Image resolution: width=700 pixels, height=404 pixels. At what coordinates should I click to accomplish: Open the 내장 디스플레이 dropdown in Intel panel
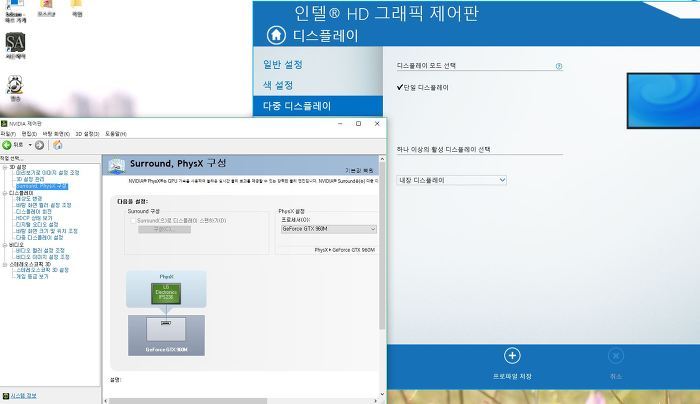click(x=451, y=180)
